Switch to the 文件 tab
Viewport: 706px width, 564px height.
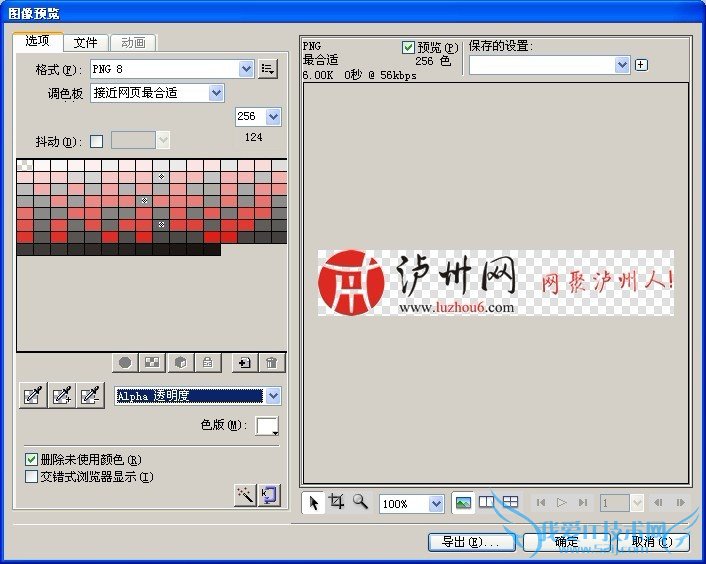[x=86, y=42]
